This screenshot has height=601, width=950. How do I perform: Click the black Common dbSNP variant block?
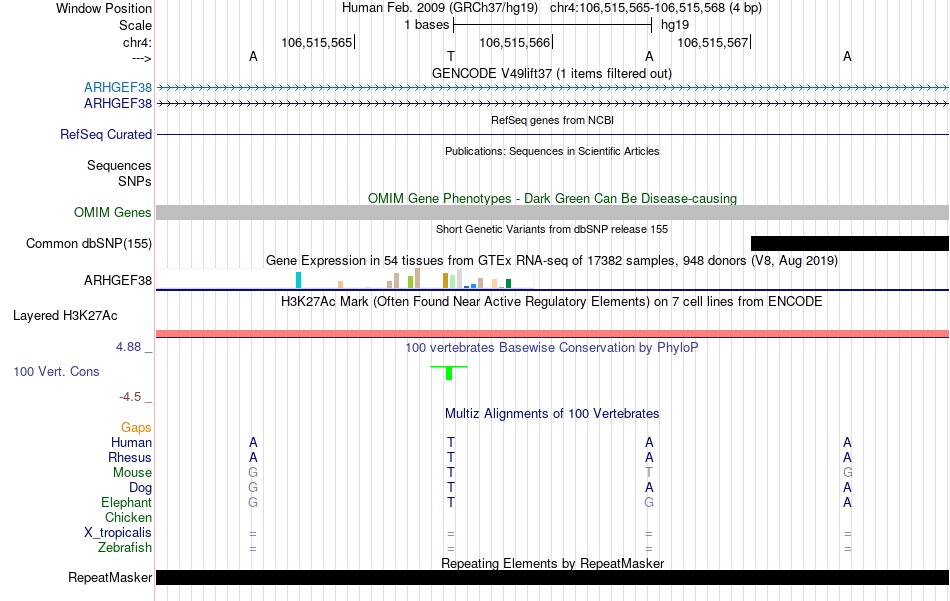pyautogui.click(x=849, y=244)
